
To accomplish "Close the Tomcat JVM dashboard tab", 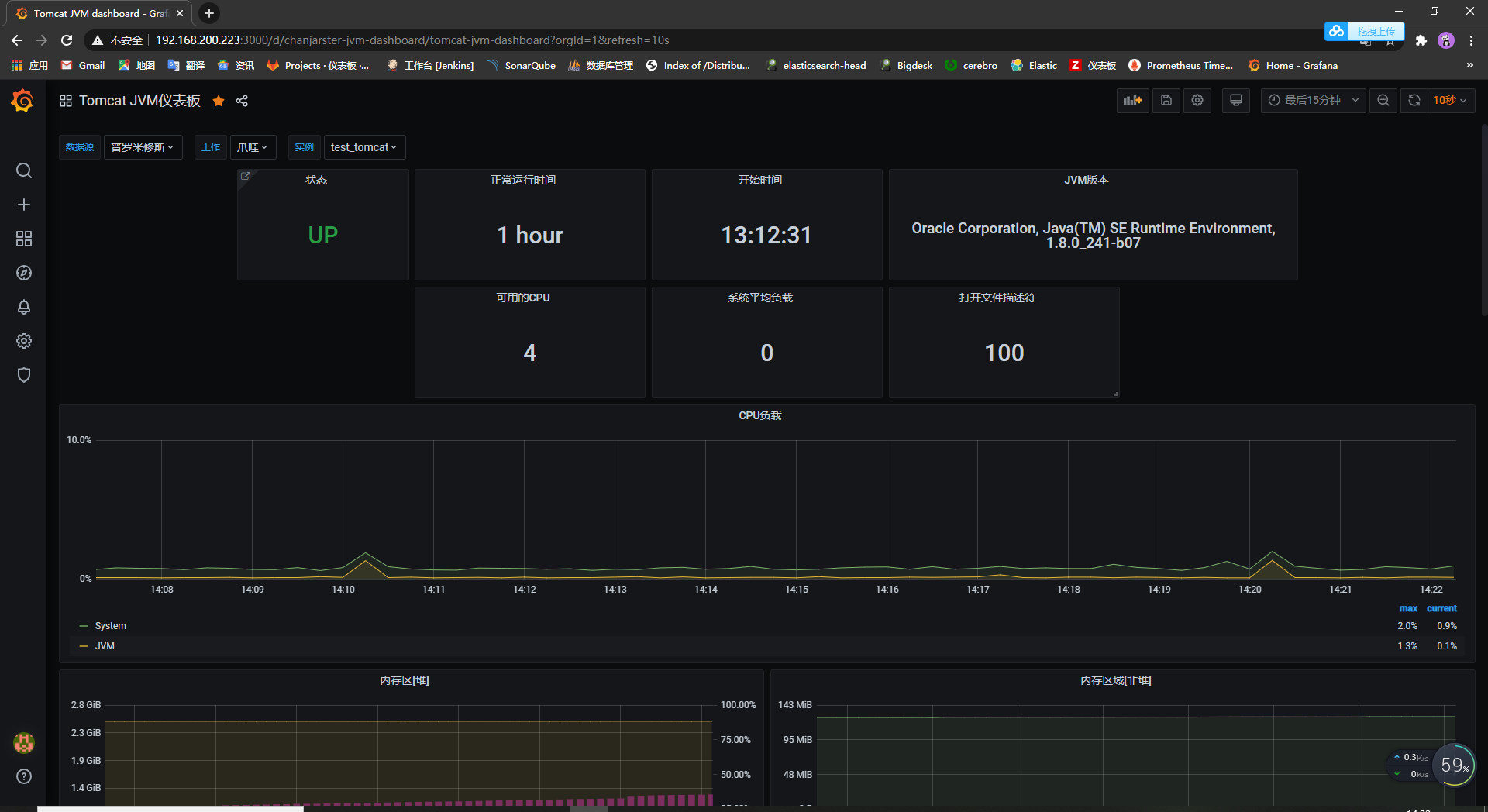I will coord(180,13).
